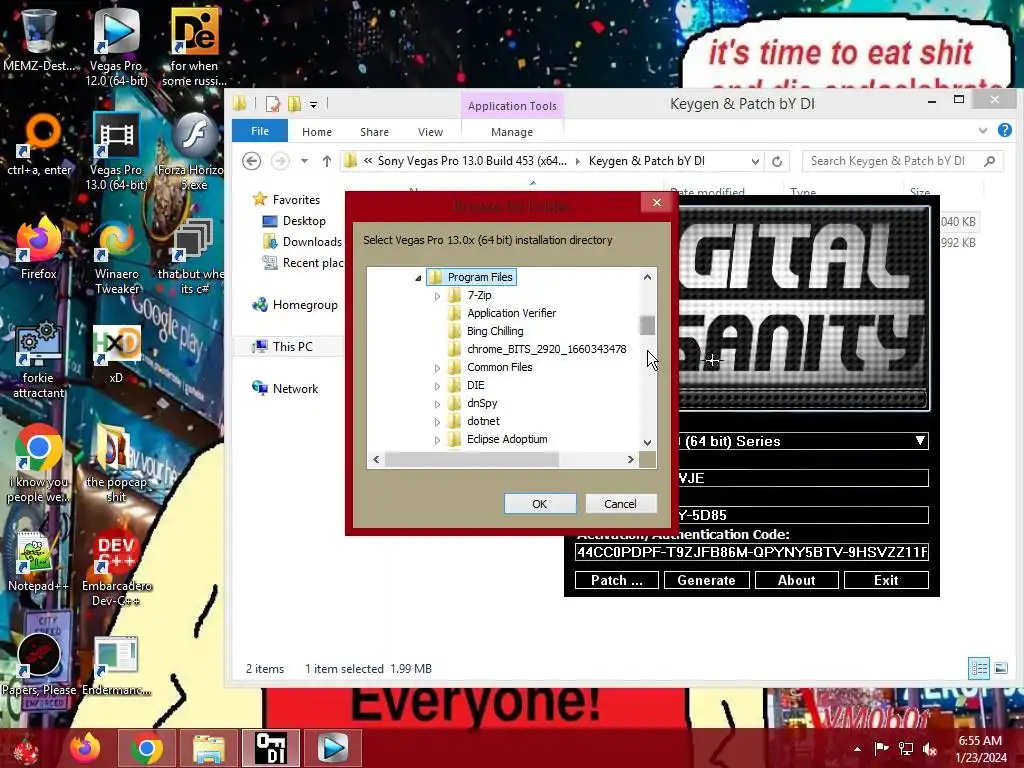1024x768 pixels.
Task: Open Vegas Pro 13.0 (64-bit) desktop shortcut
Action: [116, 152]
